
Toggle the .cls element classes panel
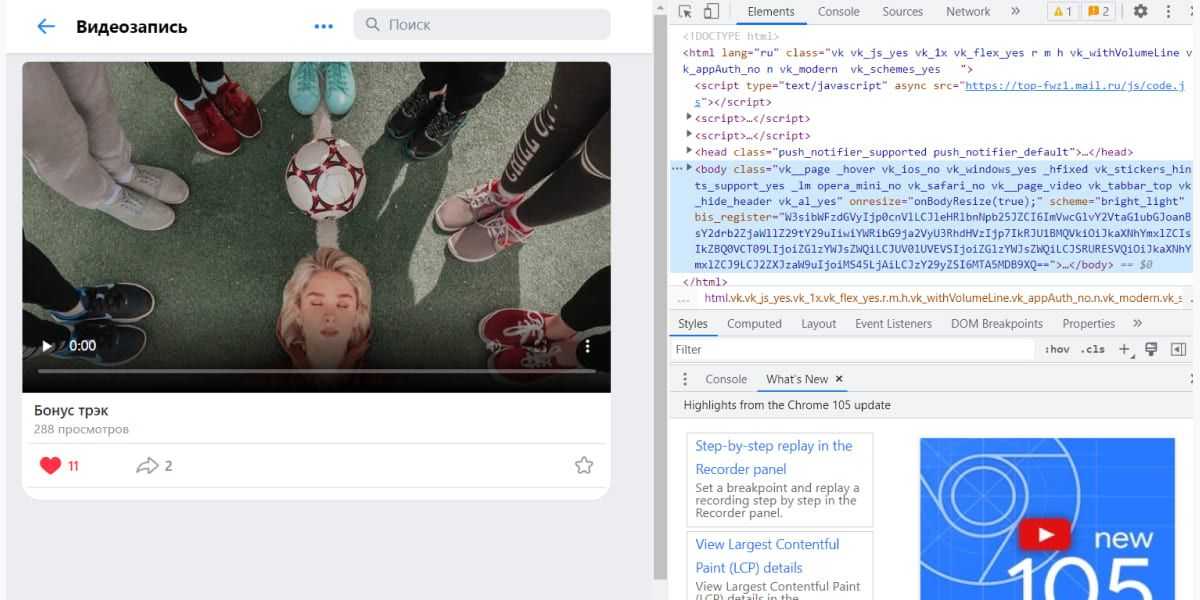coord(1094,349)
